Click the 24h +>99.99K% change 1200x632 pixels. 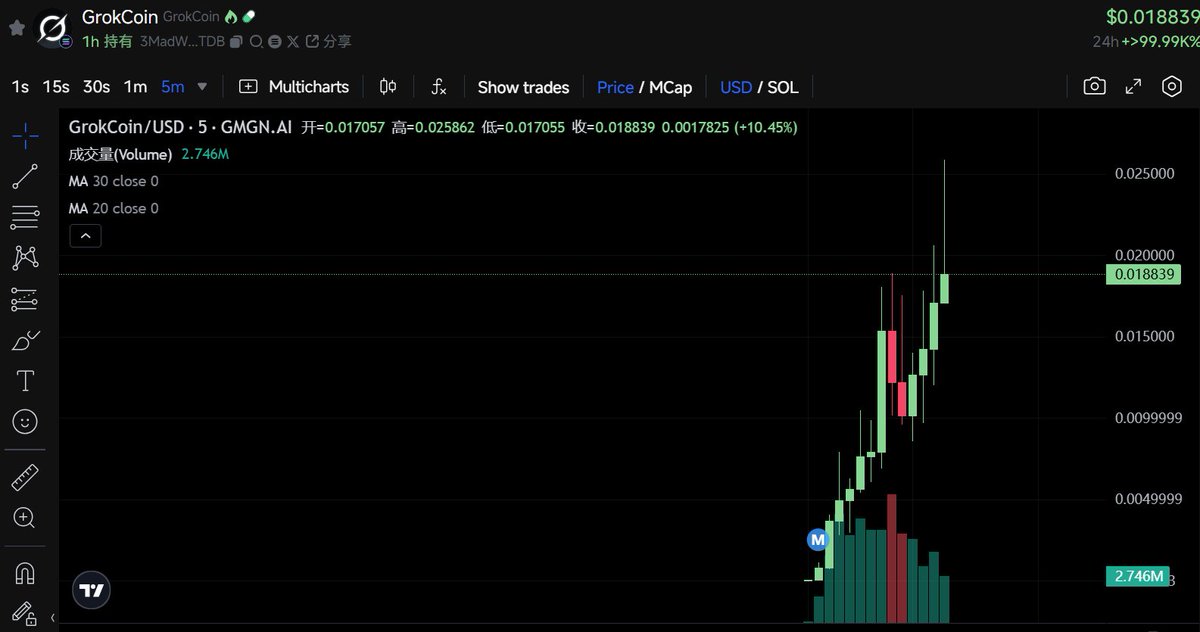(x=1145, y=42)
